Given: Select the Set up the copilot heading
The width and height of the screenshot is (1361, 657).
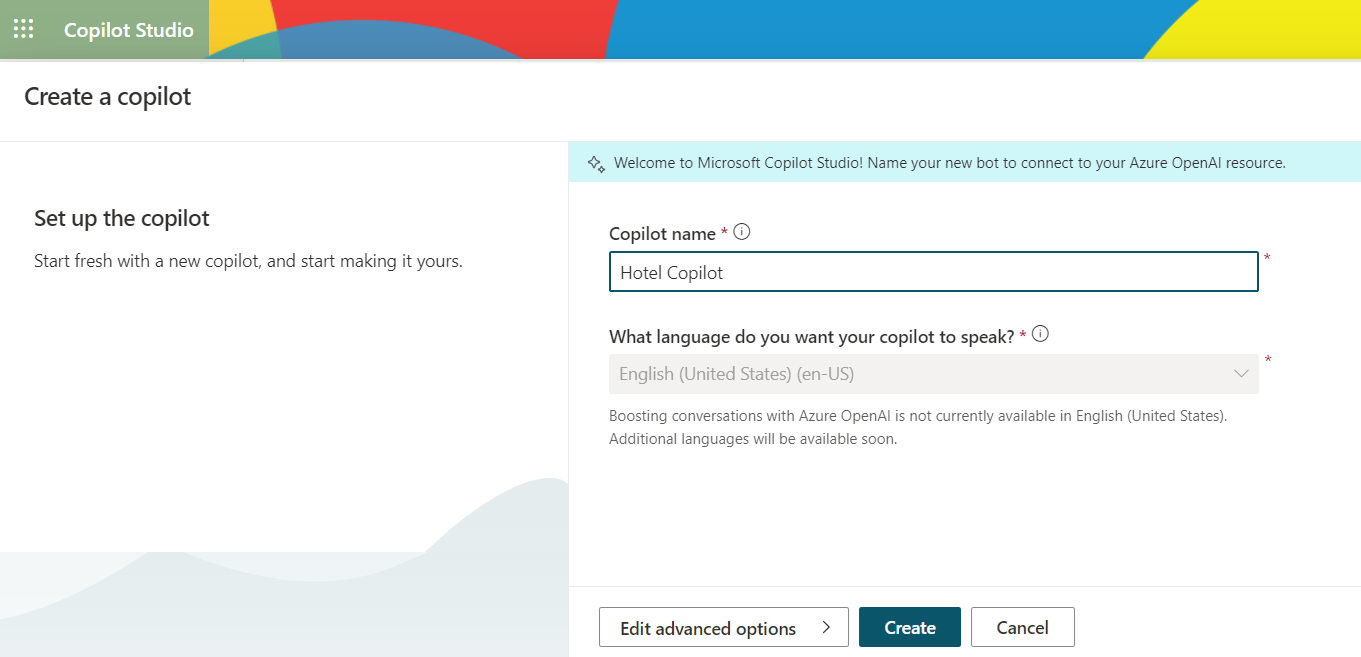Looking at the screenshot, I should pos(122,218).
